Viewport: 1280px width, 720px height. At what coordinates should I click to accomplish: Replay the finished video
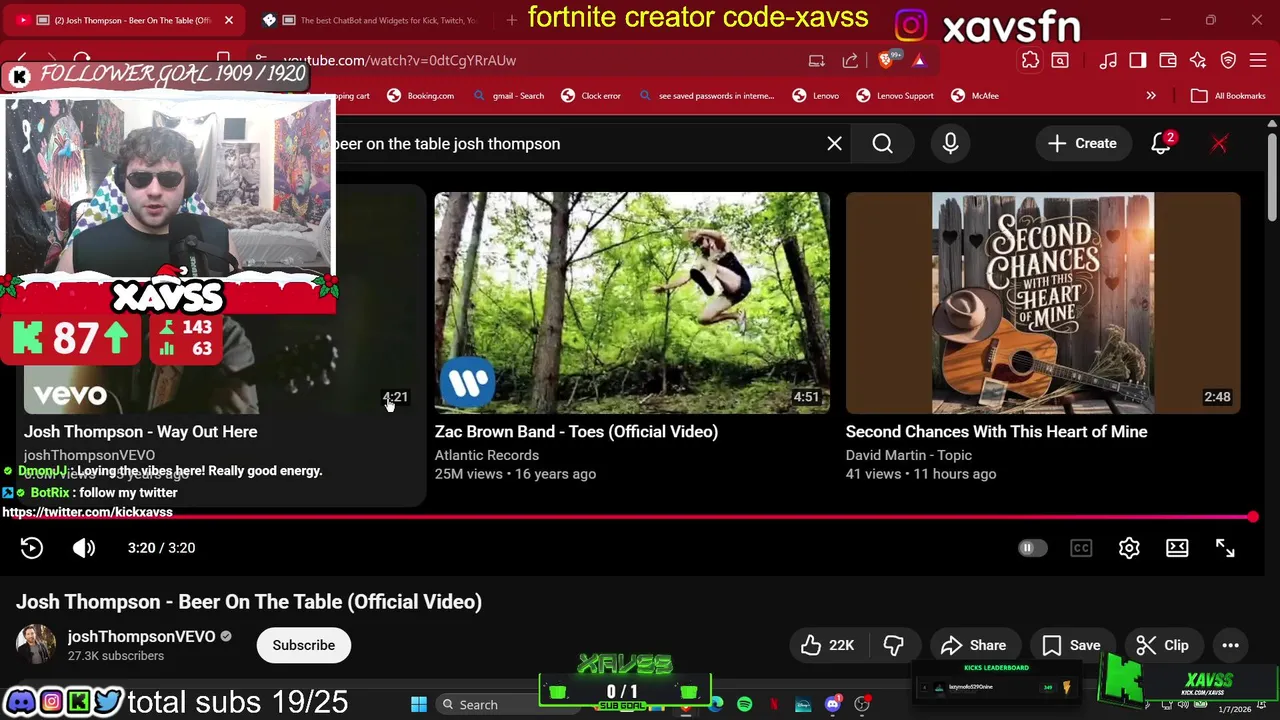point(32,548)
